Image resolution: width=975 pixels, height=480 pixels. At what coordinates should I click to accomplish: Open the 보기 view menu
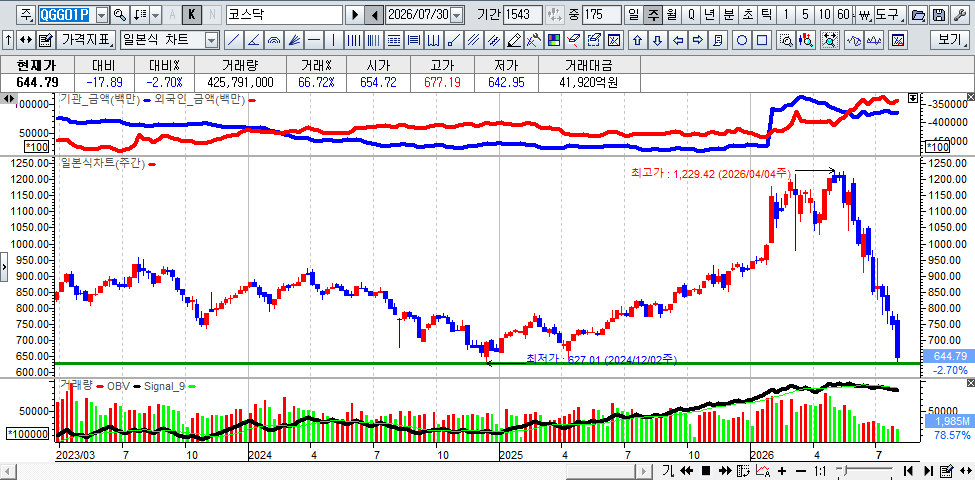point(950,40)
